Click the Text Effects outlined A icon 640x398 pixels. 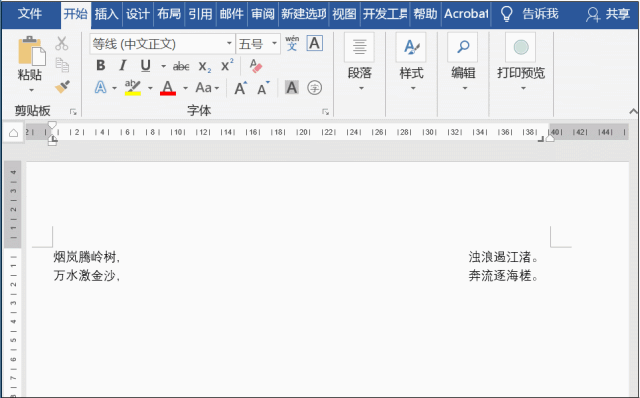[100, 87]
